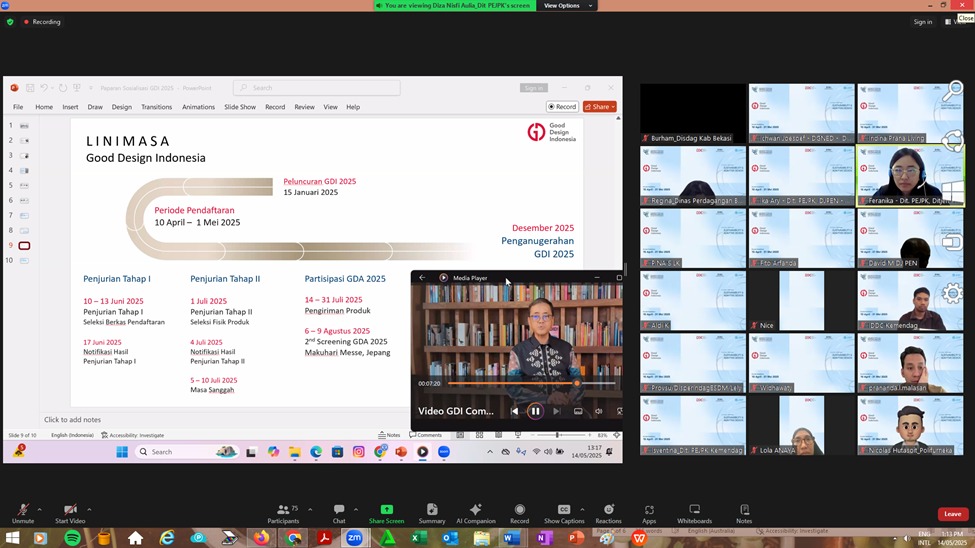Viewport: 975px width, 548px height.
Task: Switch PowerPoint to Normal view
Action: [460, 435]
